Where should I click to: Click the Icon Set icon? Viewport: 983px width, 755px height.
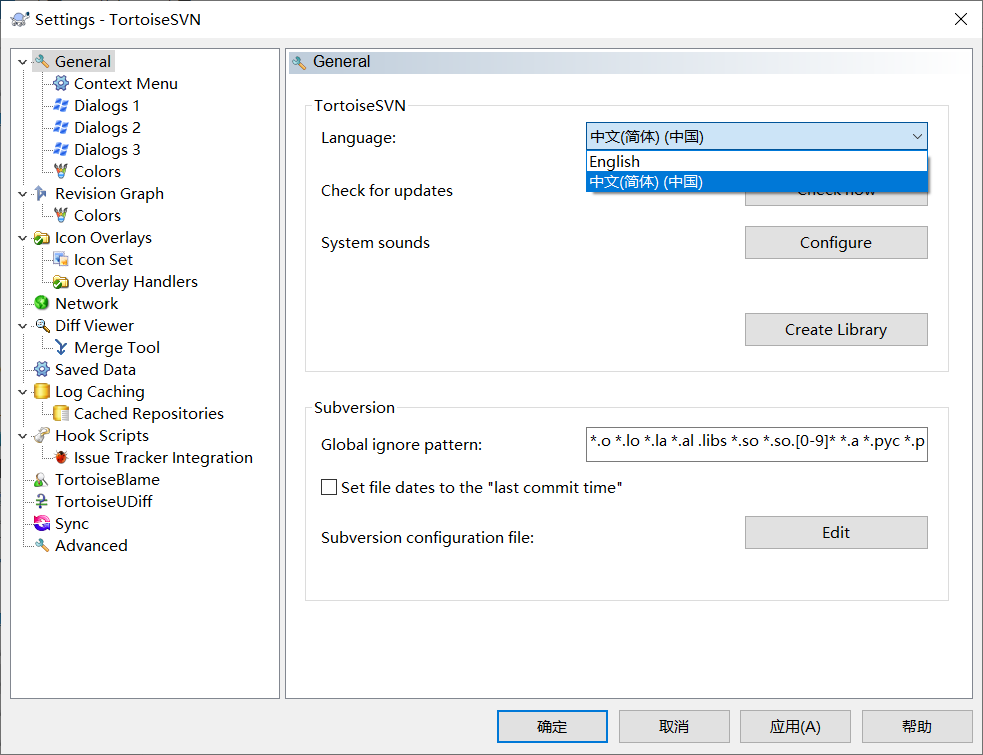(61, 260)
